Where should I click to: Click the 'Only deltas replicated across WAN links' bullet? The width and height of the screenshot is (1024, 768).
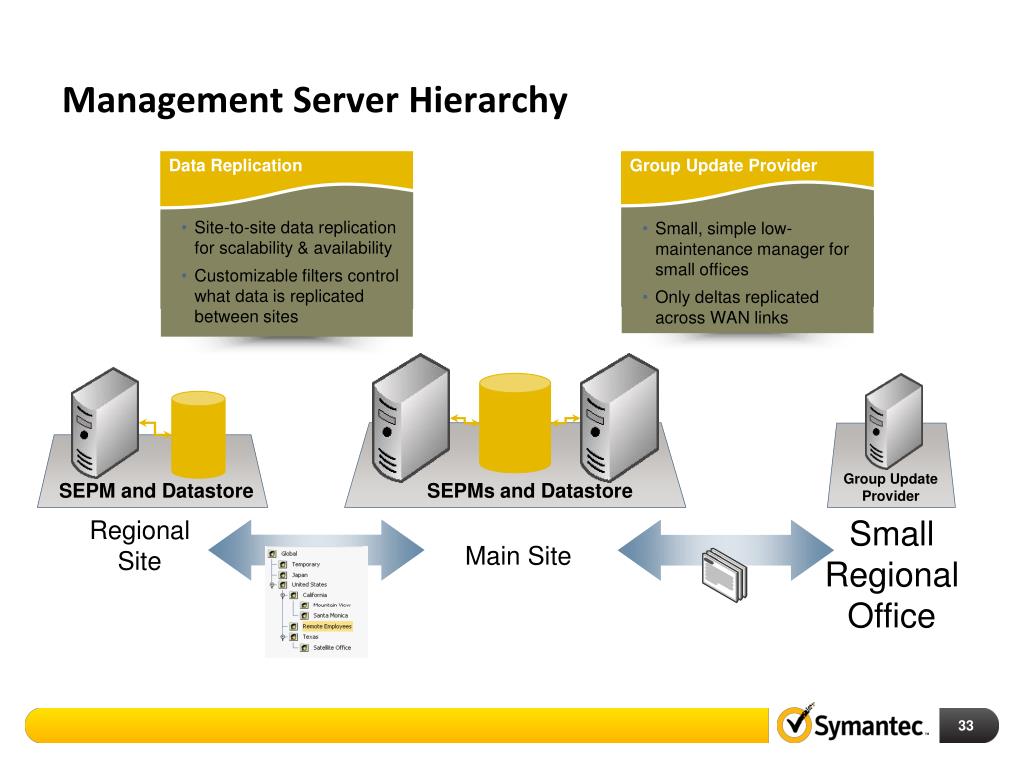(737, 307)
